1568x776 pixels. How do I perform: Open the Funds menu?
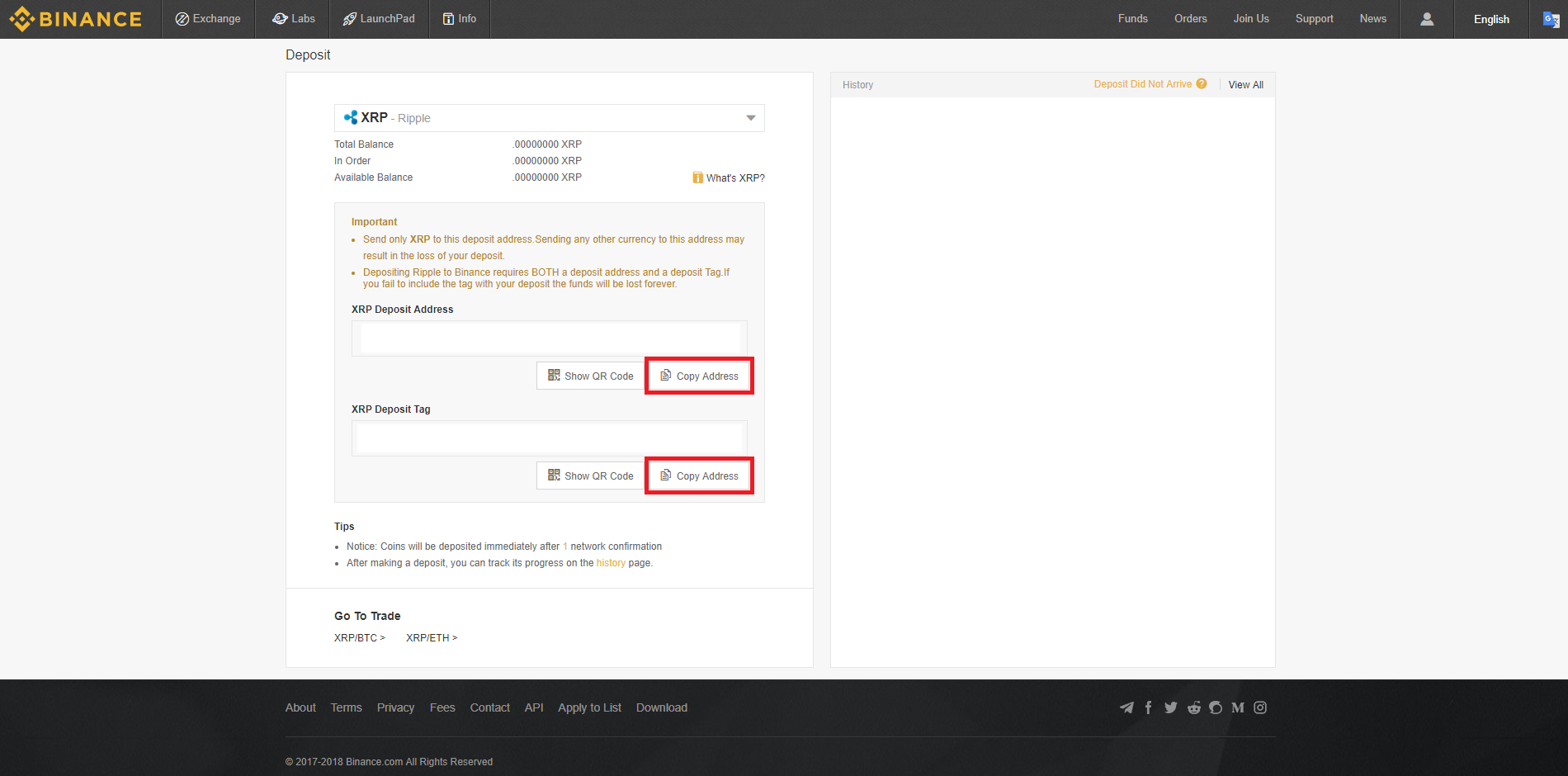tap(1132, 19)
